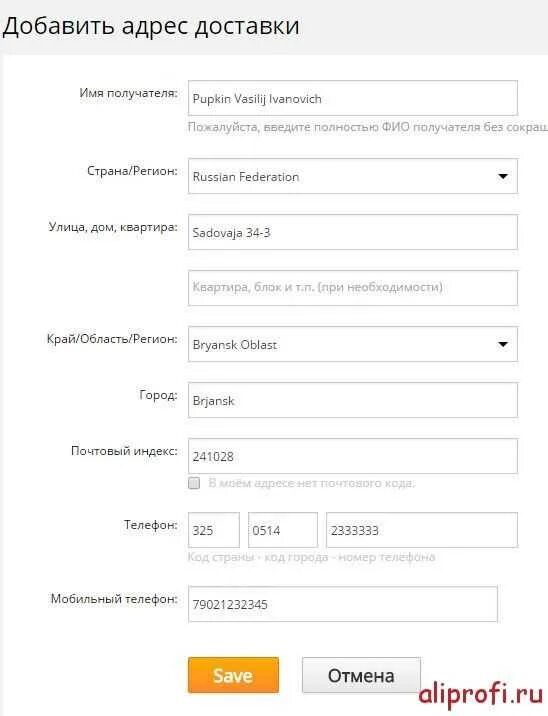Open the Bryansk Oblast region dropdown
The width and height of the screenshot is (548, 716).
(x=353, y=344)
